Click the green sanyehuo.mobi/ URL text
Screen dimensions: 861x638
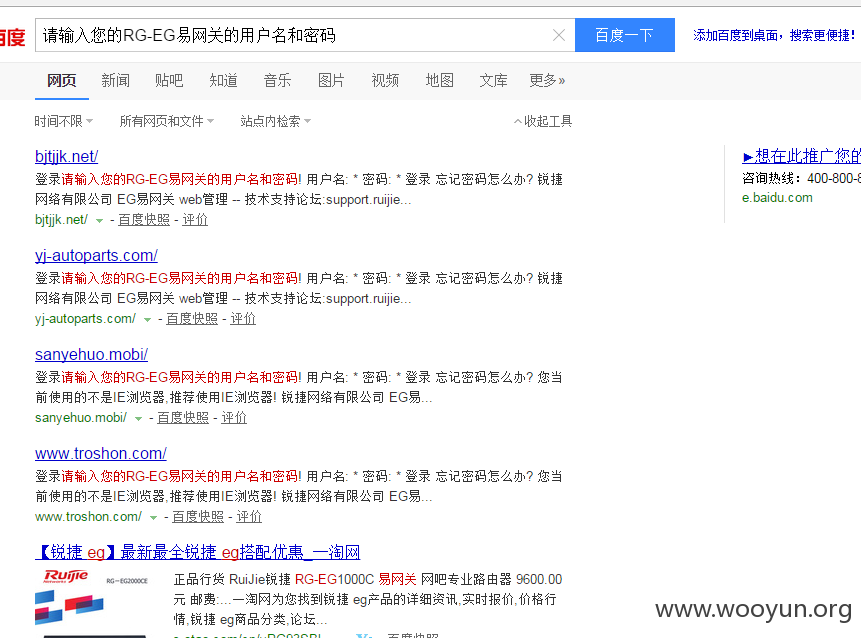point(81,418)
